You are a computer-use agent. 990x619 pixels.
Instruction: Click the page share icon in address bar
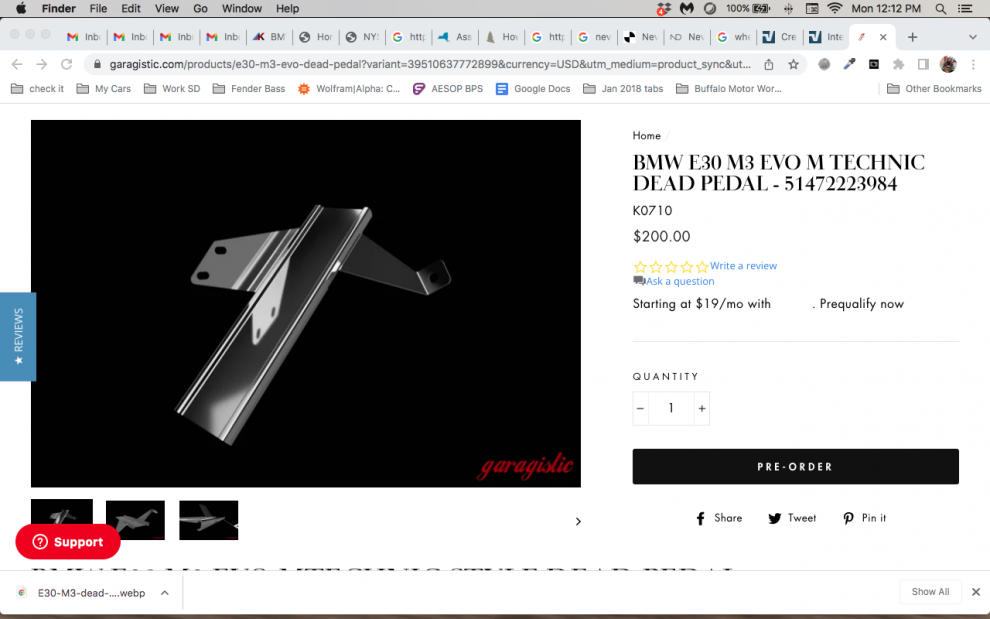(x=768, y=64)
